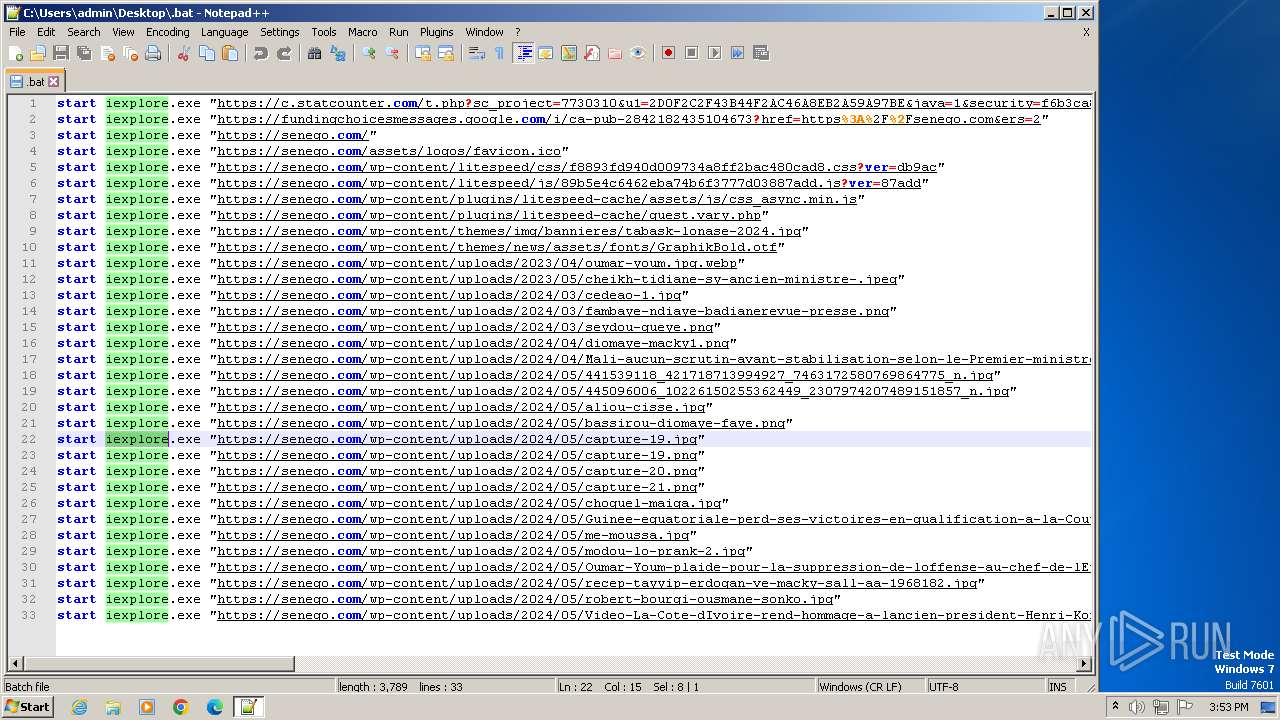Open the Window menu
This screenshot has width=1280, height=720.
click(484, 32)
